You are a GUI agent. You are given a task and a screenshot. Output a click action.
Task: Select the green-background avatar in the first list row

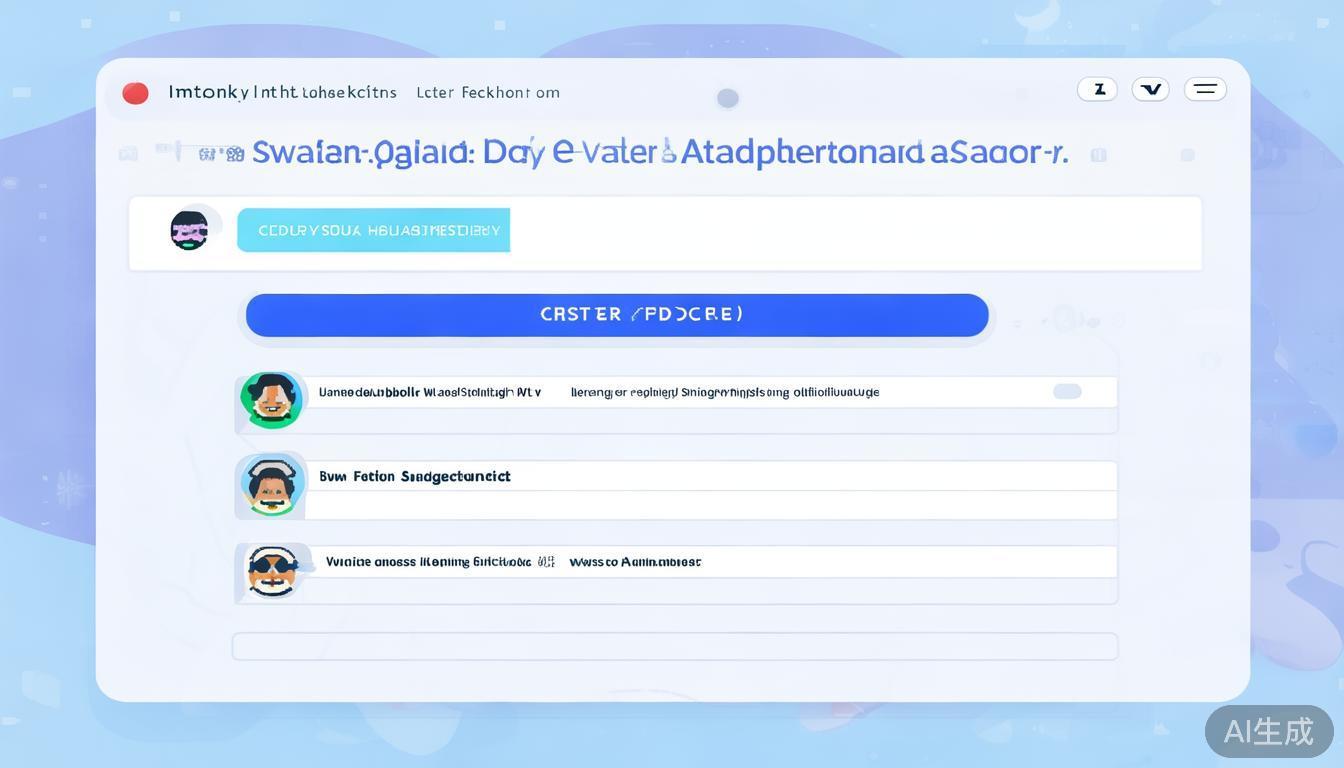point(271,398)
